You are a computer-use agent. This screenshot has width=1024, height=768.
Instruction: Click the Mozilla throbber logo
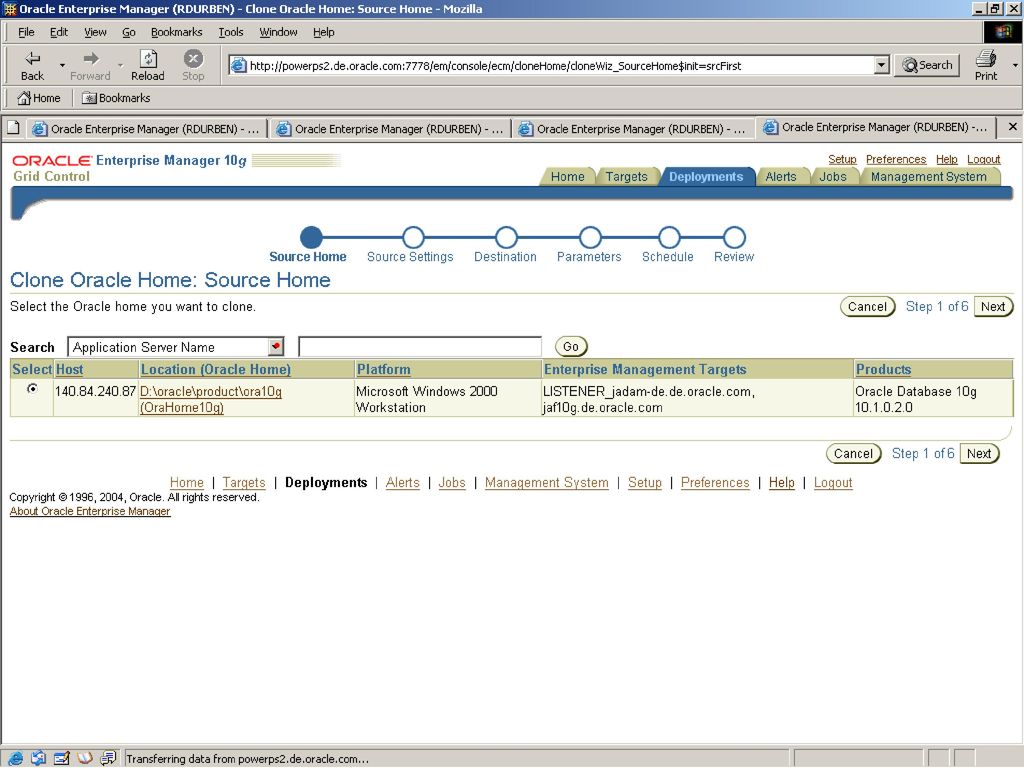point(1002,32)
